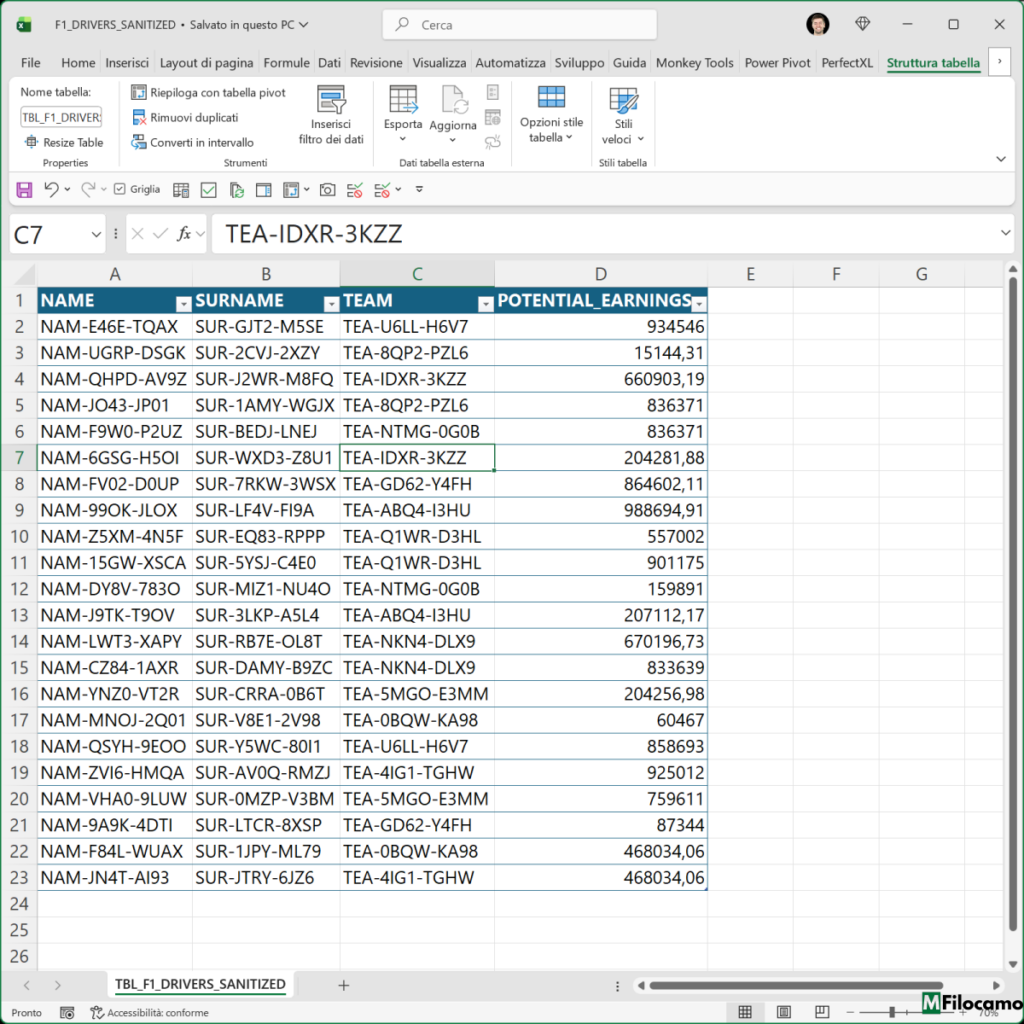Viewport: 1024px width, 1024px height.
Task: Click the Page Layout view icon in status bar
Action: [784, 1012]
